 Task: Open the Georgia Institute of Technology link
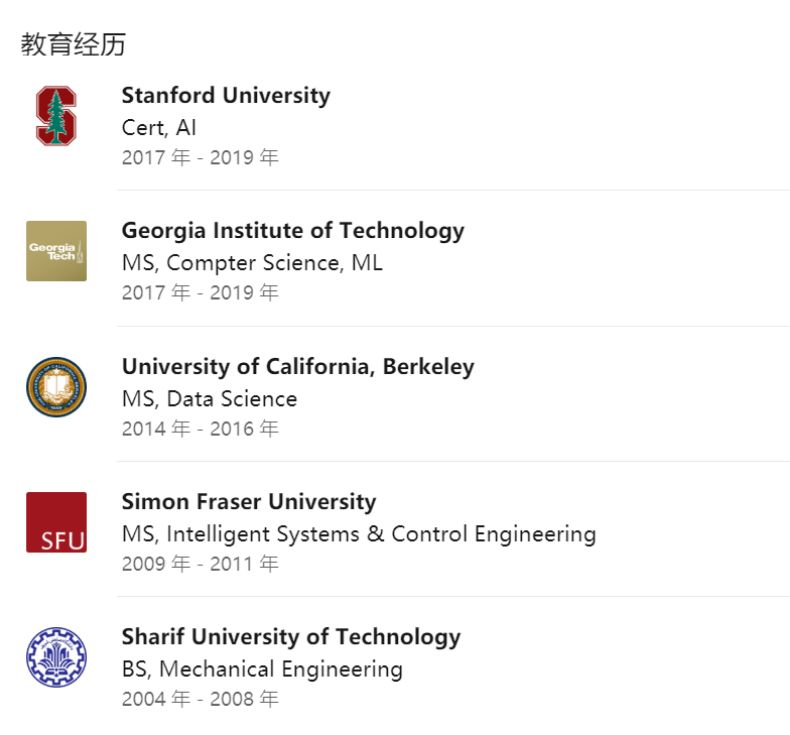coord(293,231)
